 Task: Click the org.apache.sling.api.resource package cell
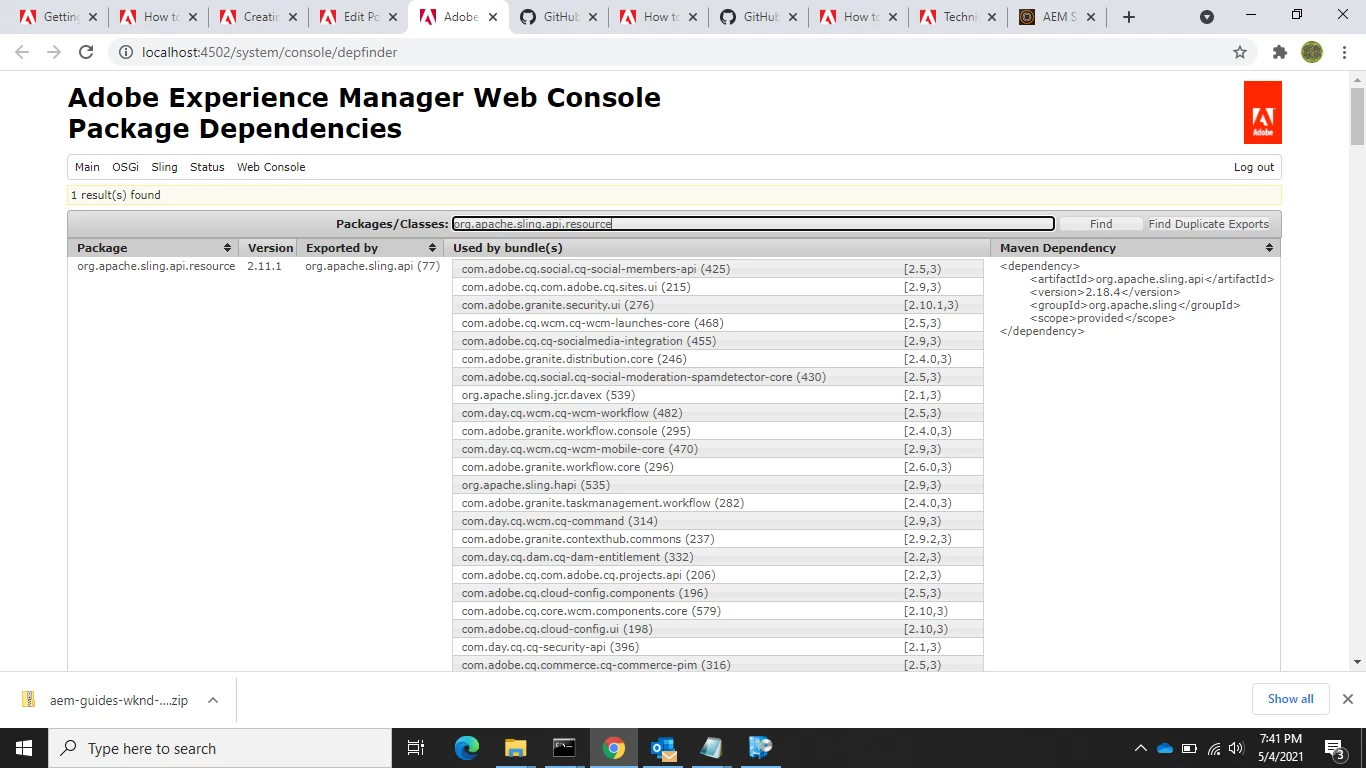click(x=156, y=266)
